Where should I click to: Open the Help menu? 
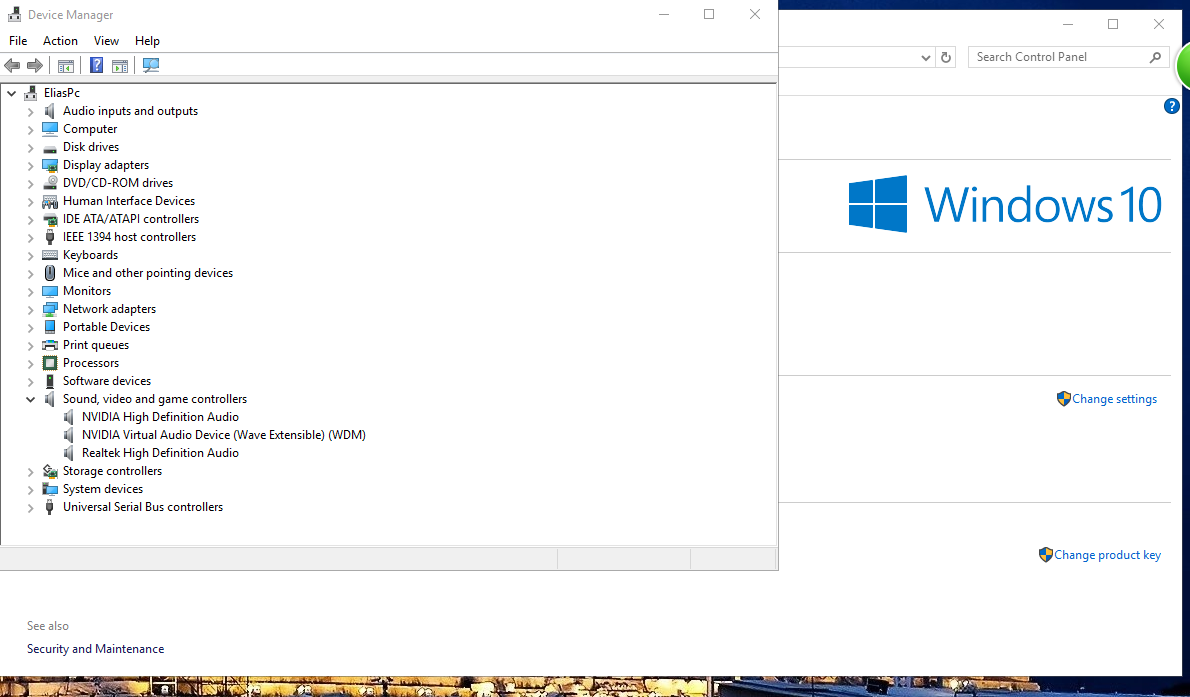click(147, 41)
